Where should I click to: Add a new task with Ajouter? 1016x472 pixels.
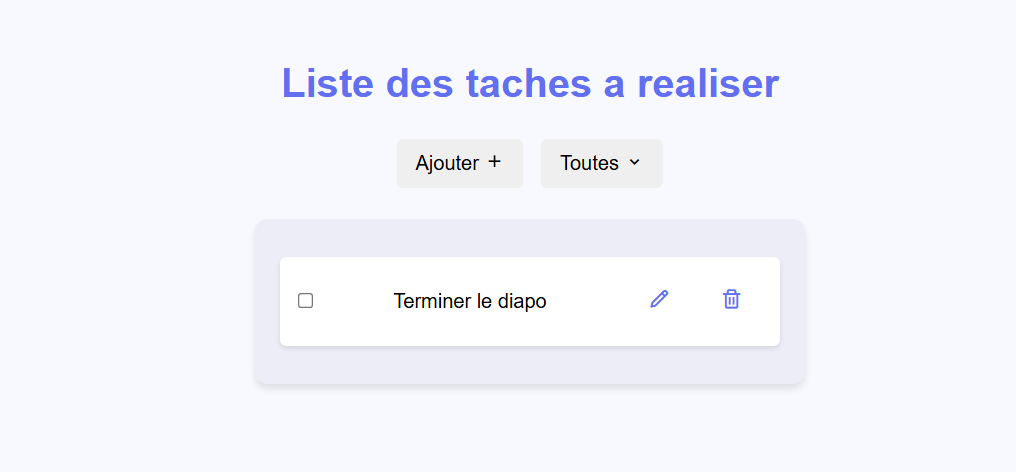(x=459, y=163)
